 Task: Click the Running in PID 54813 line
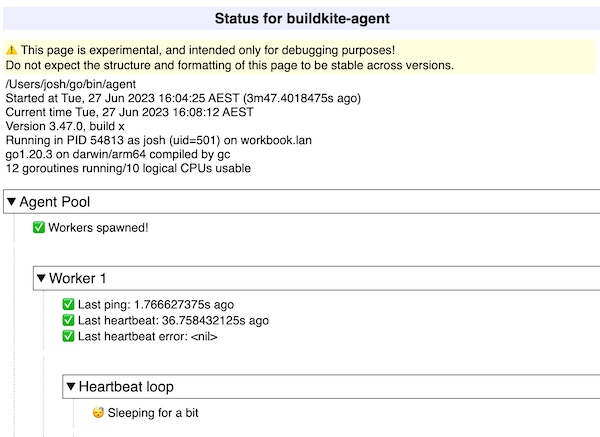(158, 140)
